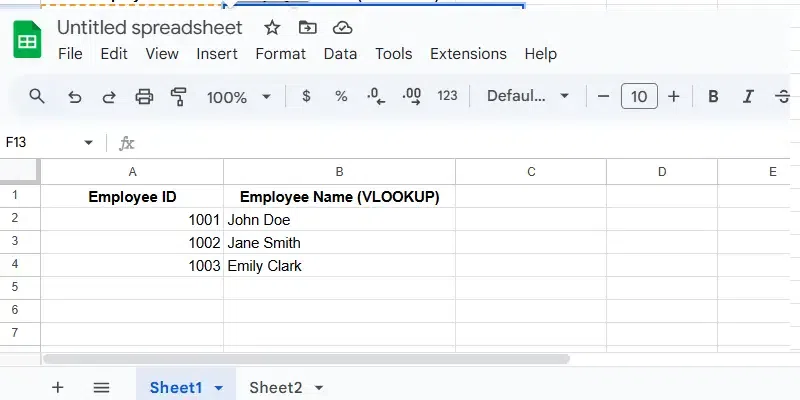This screenshot has width=800, height=400.
Task: Toggle bold formatting
Action: 713,96
